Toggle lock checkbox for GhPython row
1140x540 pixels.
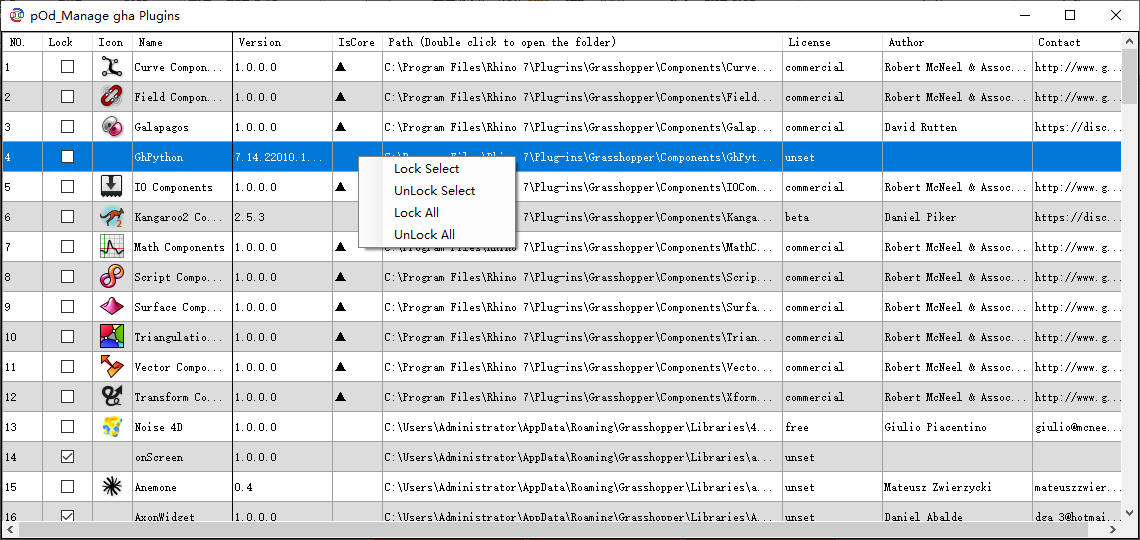click(x=67, y=156)
